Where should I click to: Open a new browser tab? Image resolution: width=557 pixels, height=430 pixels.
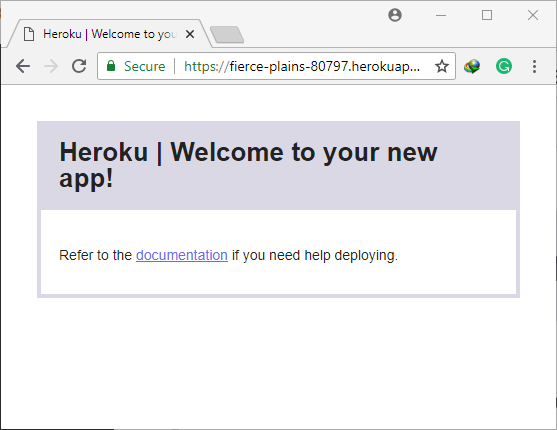coord(227,34)
